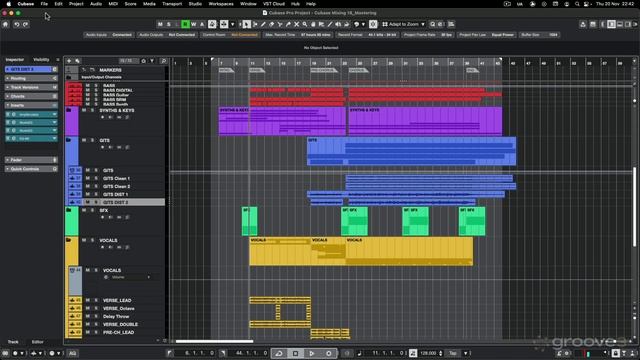Expand the Track Versions inspector section
The height and width of the screenshot is (360, 640).
[31, 87]
